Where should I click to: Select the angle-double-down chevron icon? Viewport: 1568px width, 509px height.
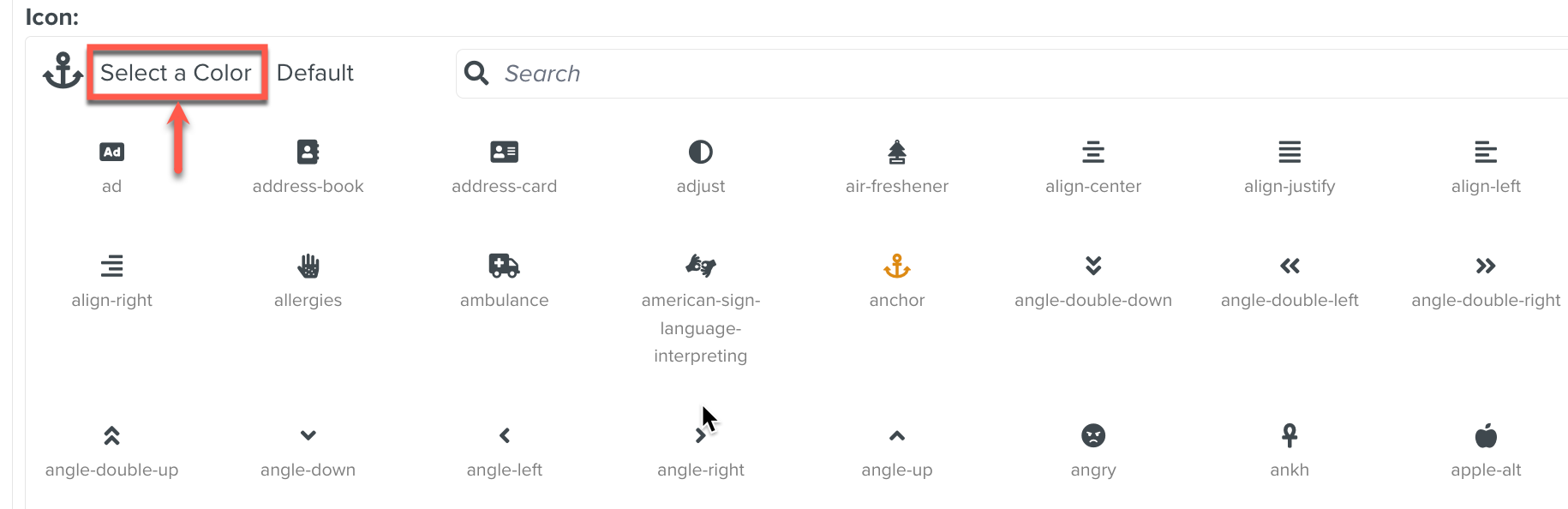tap(1092, 266)
